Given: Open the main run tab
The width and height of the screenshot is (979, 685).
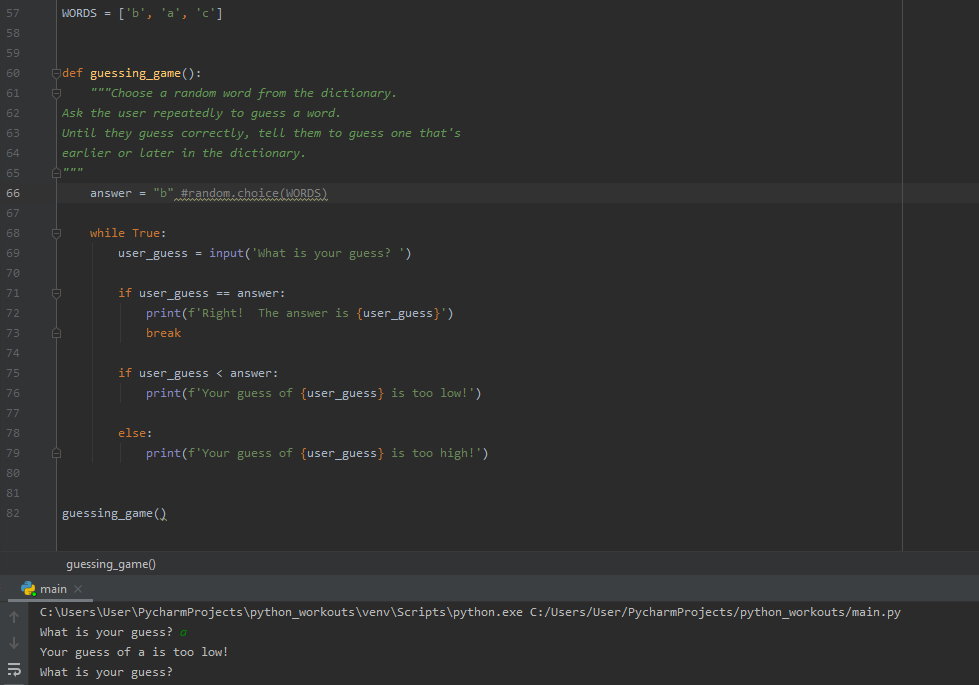Looking at the screenshot, I should tap(53, 589).
